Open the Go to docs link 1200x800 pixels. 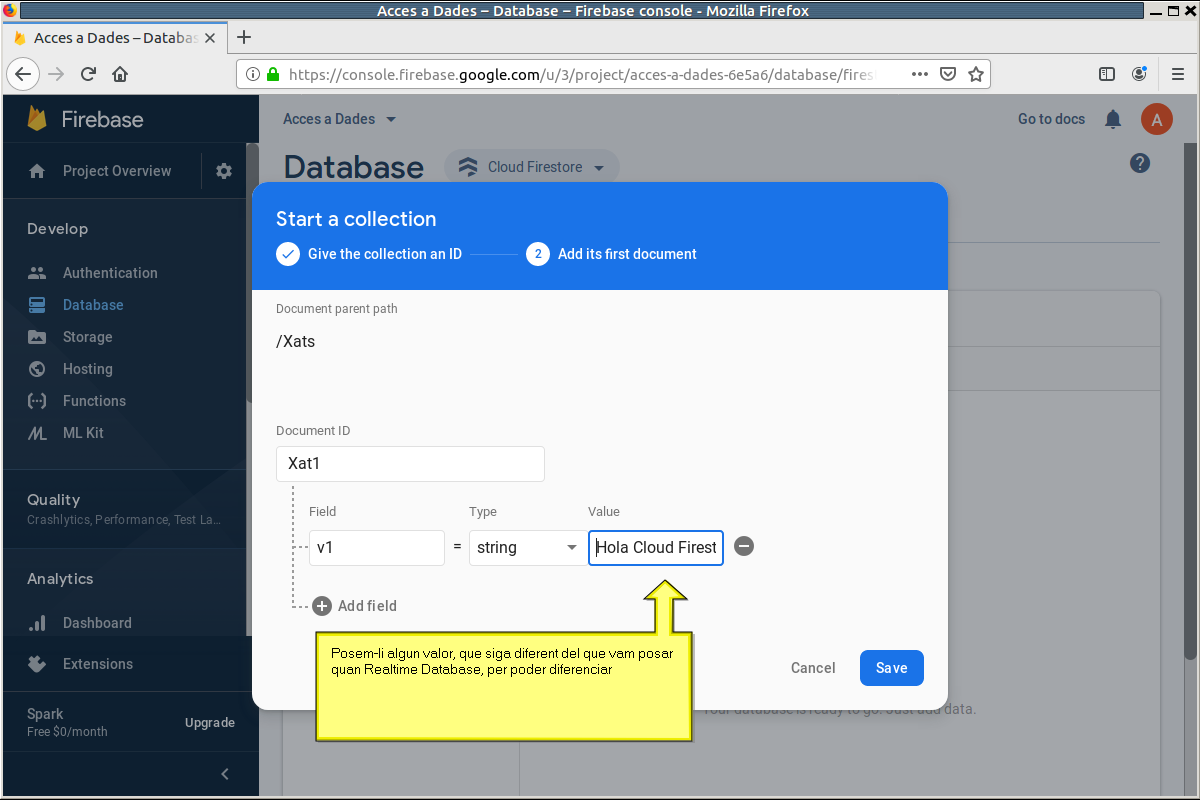[x=1051, y=119]
